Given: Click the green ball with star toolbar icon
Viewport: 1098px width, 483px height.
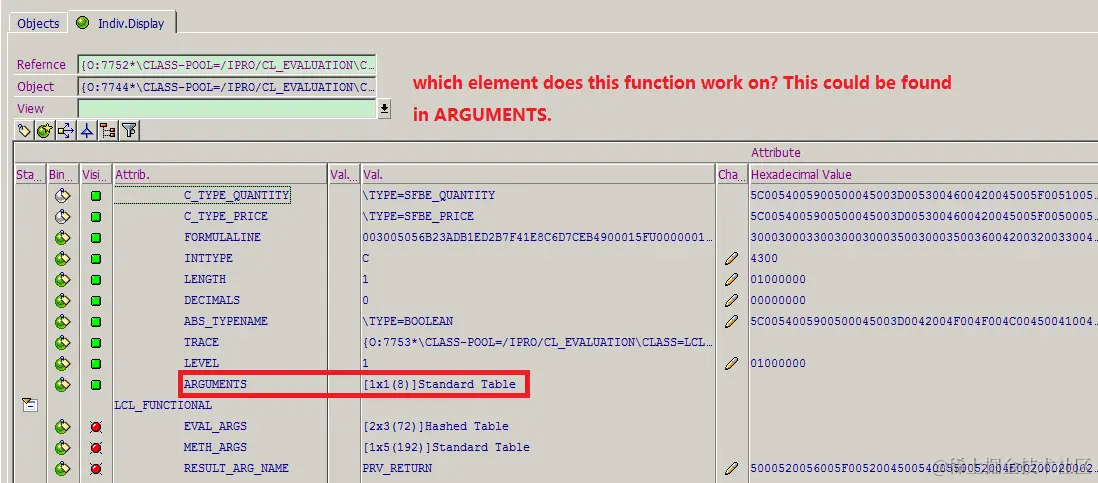Looking at the screenshot, I should point(45,130).
